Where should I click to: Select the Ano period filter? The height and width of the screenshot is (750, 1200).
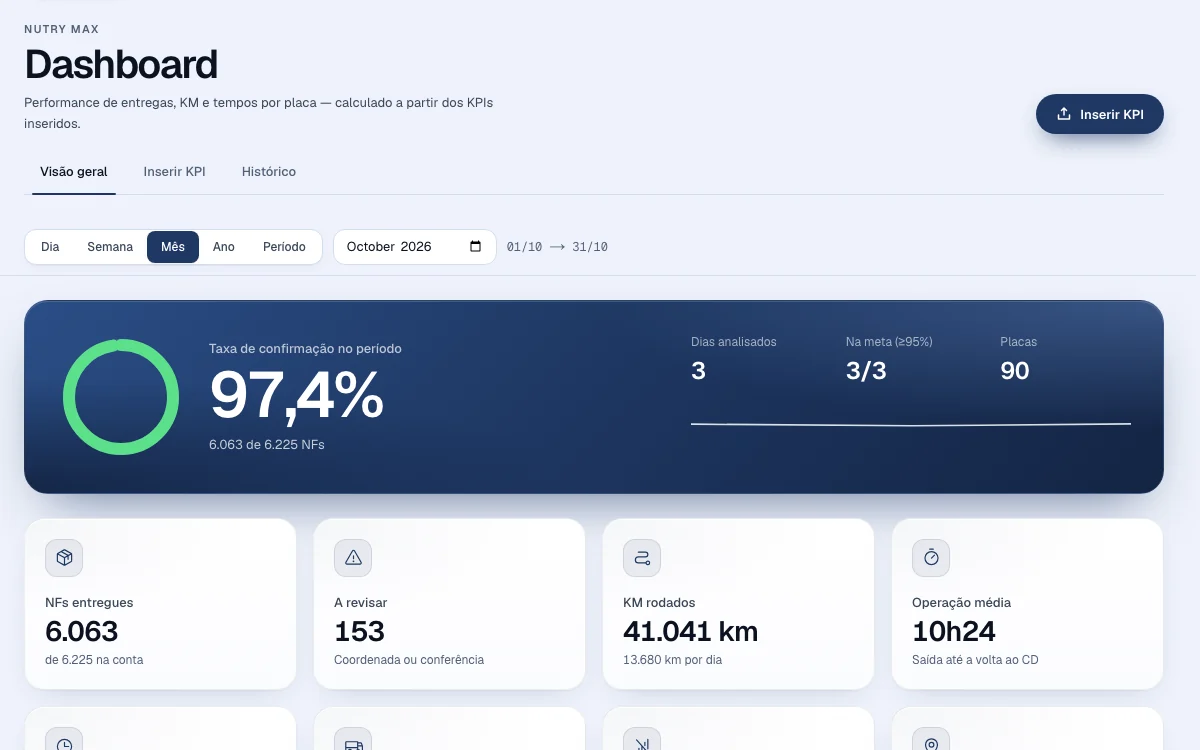tap(224, 247)
